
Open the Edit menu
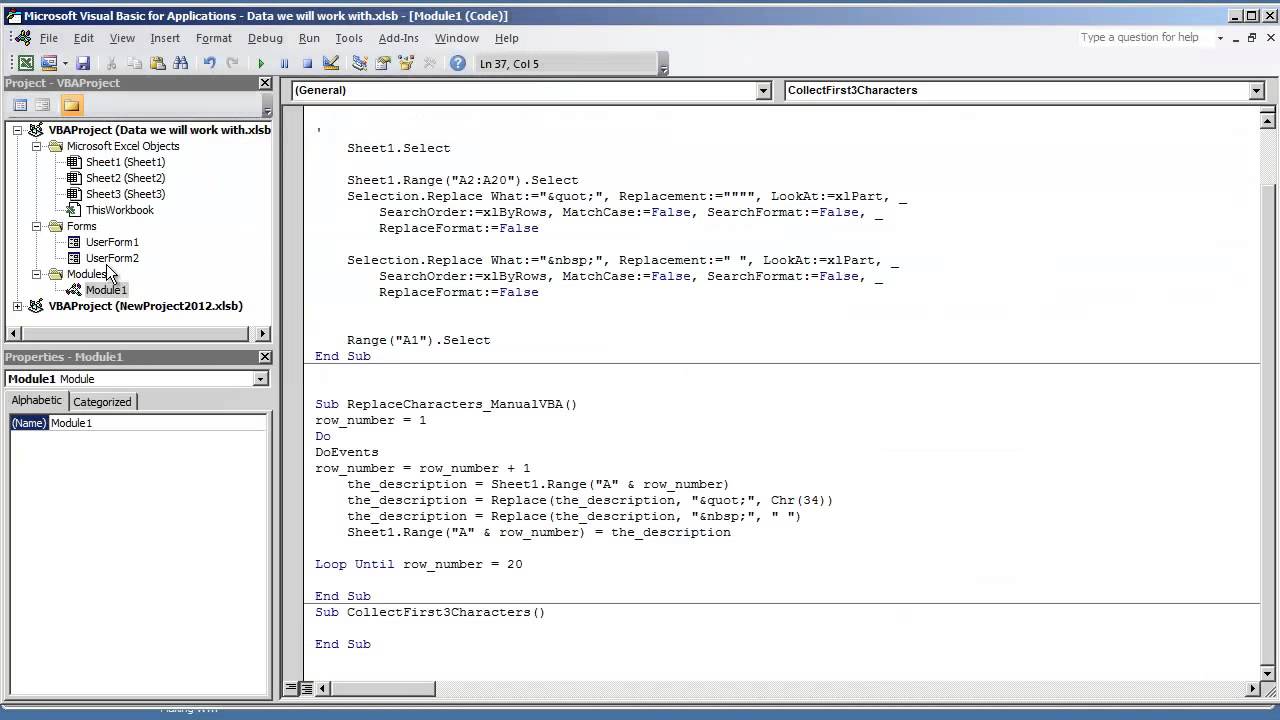point(84,38)
